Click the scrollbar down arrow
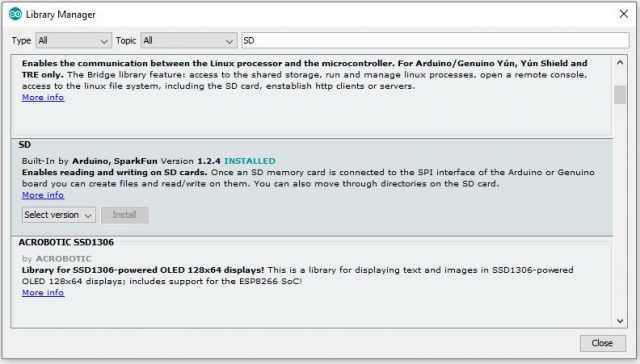The image size is (640, 364). click(620, 321)
